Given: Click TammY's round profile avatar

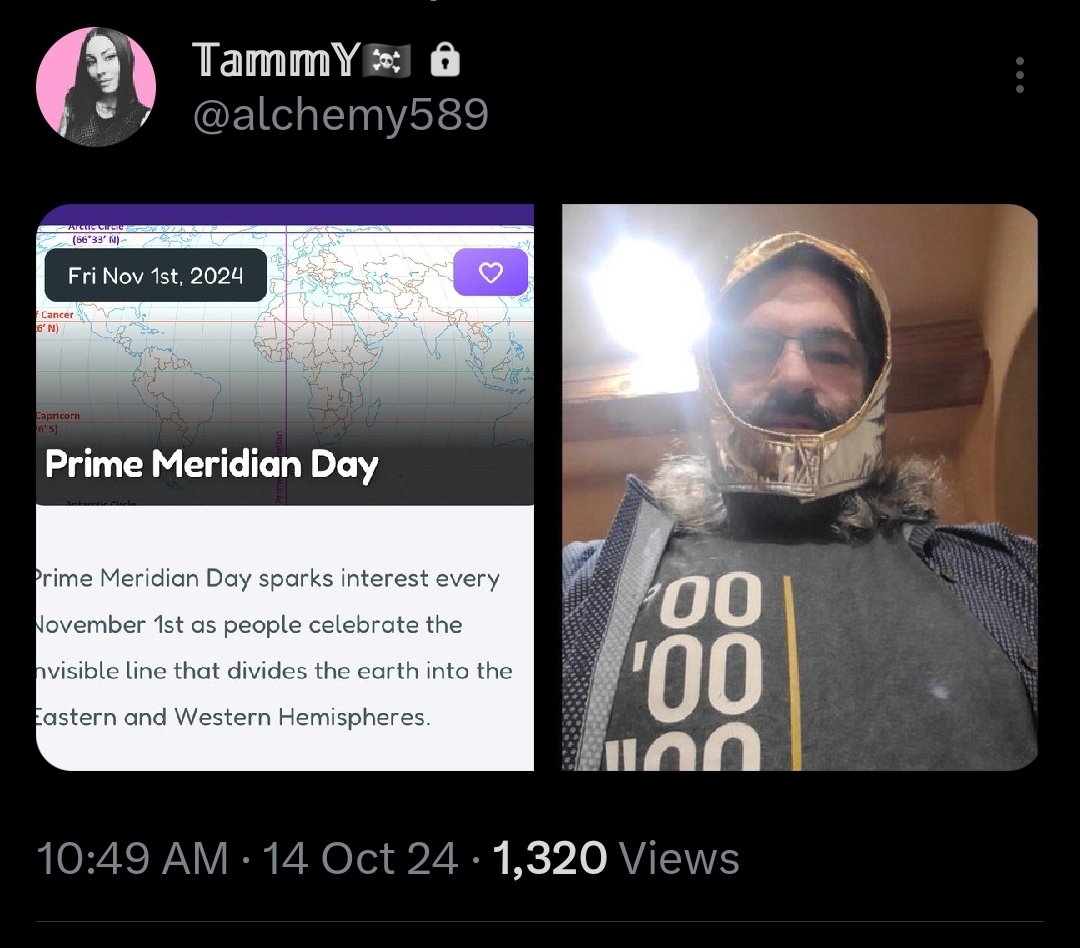Looking at the screenshot, I should 96,87.
